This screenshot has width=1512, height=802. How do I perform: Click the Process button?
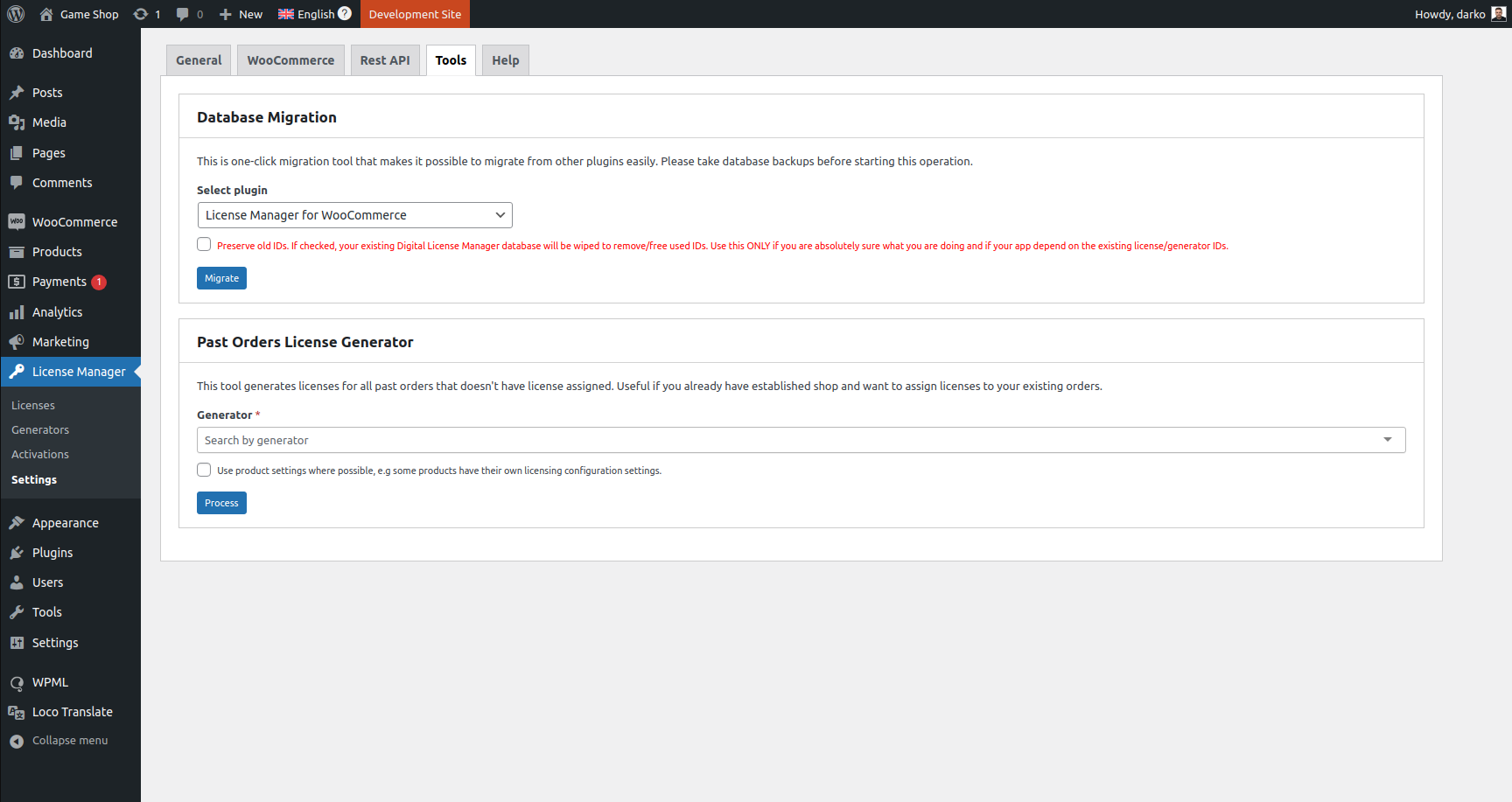tap(221, 503)
